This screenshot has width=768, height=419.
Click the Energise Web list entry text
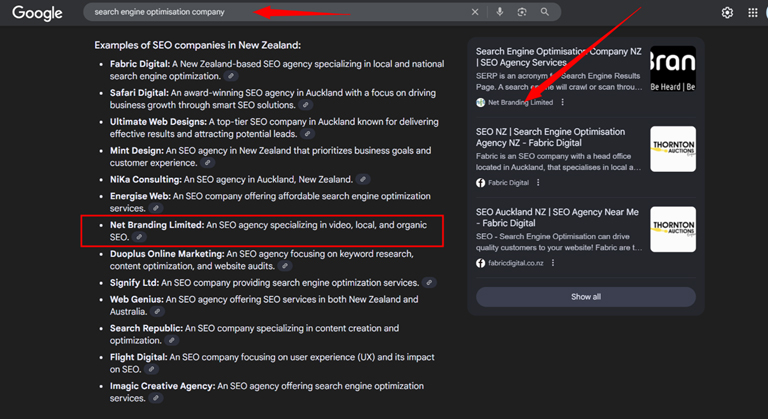pyautogui.click(x=270, y=202)
